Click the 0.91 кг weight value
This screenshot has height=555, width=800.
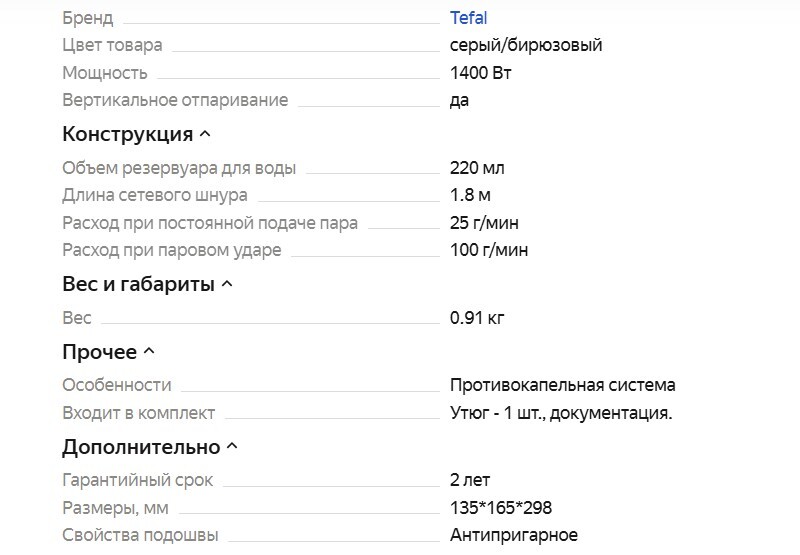point(478,318)
